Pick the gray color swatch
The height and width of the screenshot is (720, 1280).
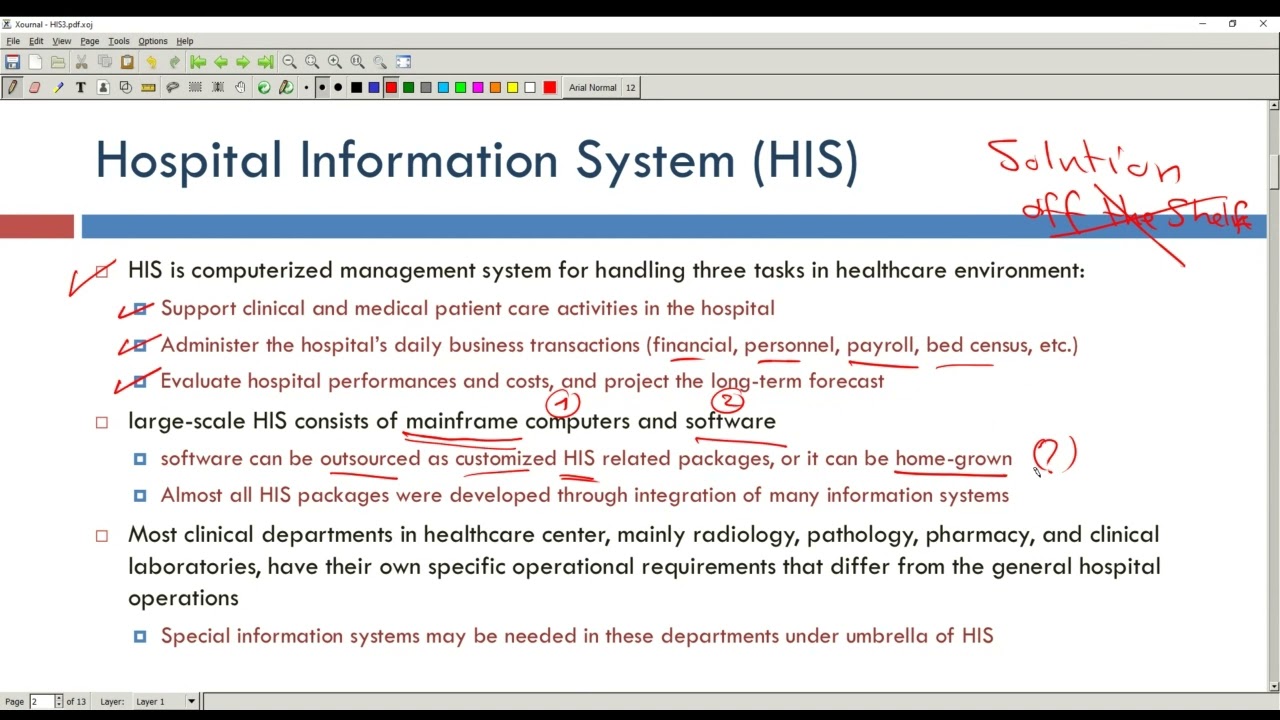[426, 88]
